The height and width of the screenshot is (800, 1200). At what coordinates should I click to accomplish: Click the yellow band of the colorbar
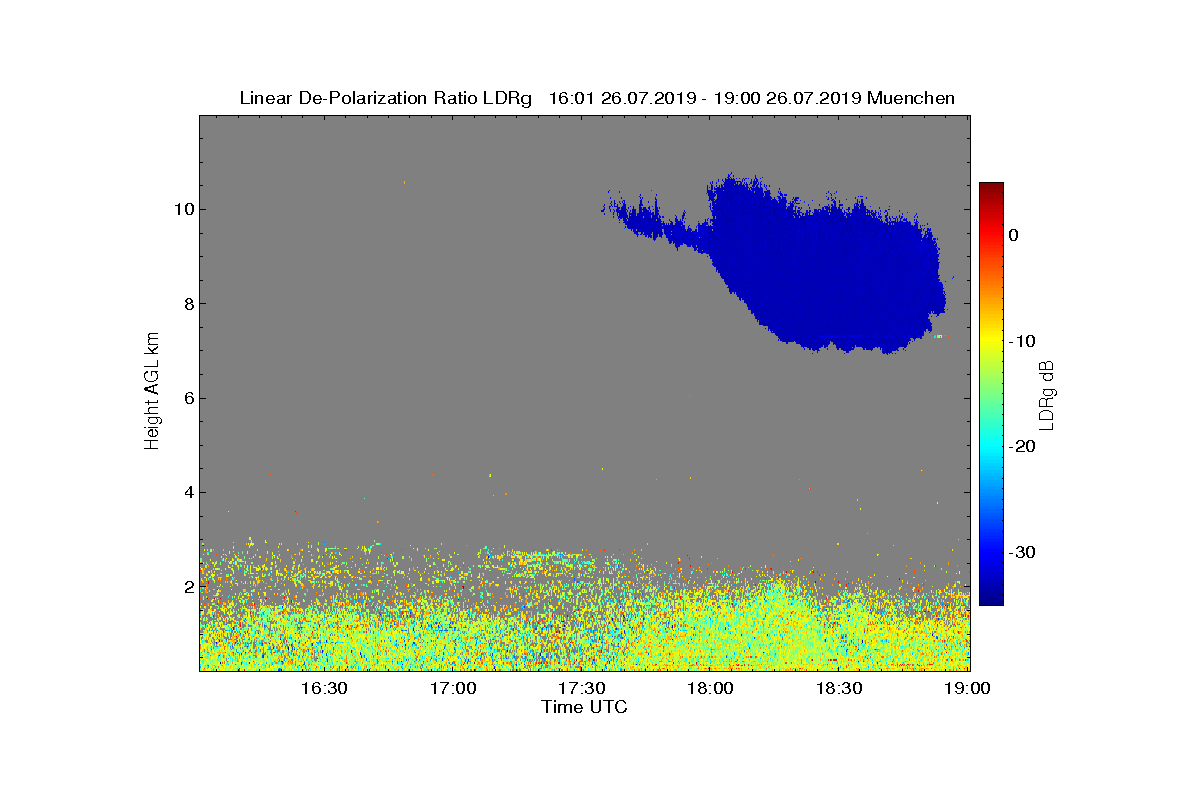click(x=991, y=341)
